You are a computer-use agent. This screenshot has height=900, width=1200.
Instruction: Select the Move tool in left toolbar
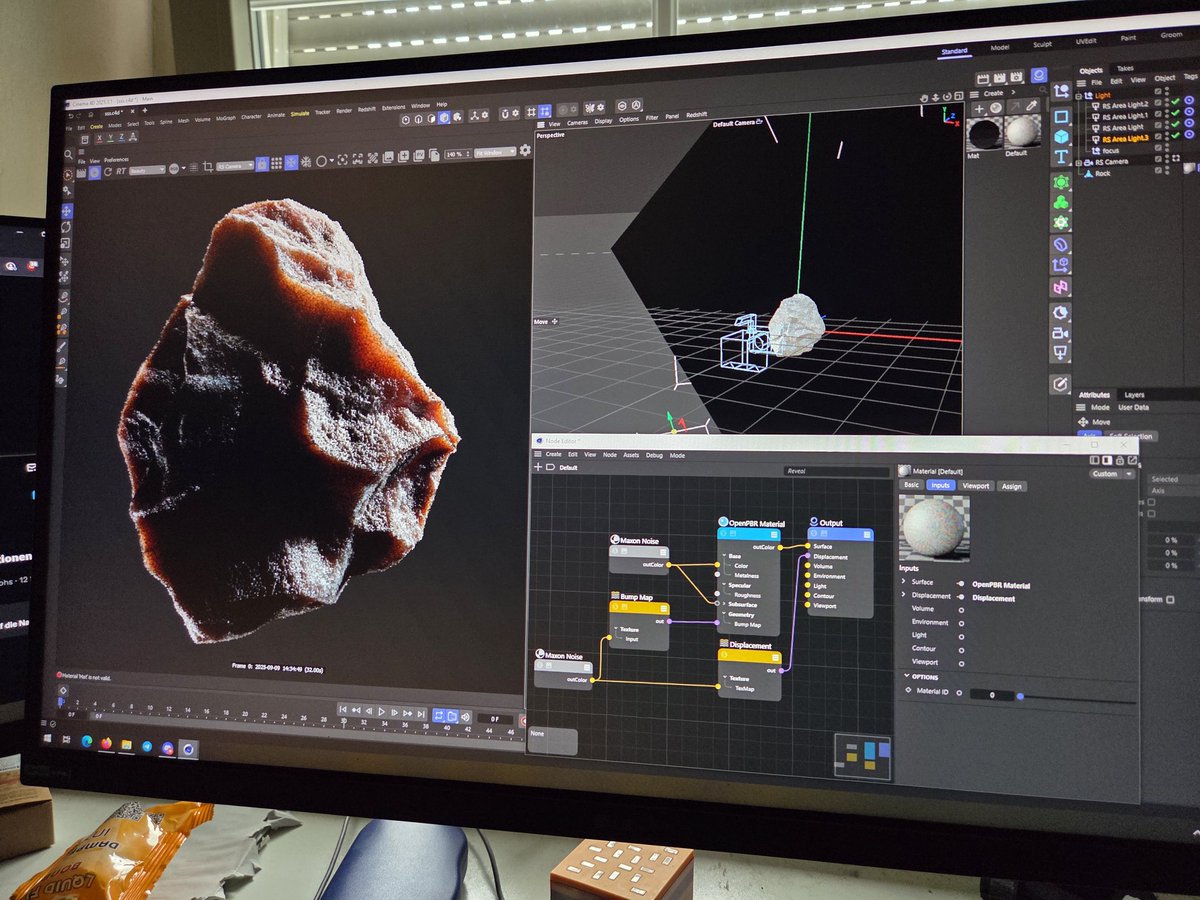tap(66, 211)
